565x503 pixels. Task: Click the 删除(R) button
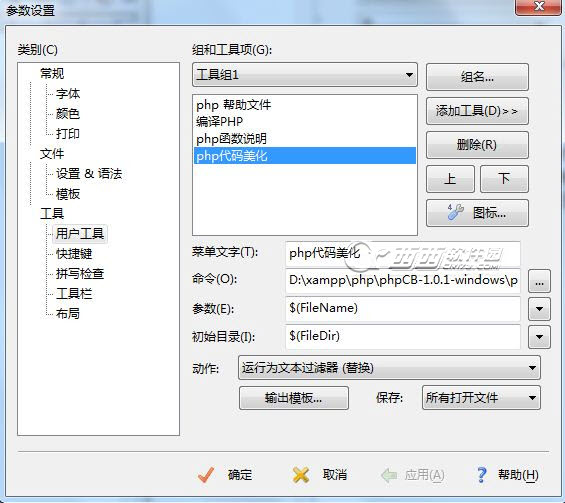coord(477,145)
